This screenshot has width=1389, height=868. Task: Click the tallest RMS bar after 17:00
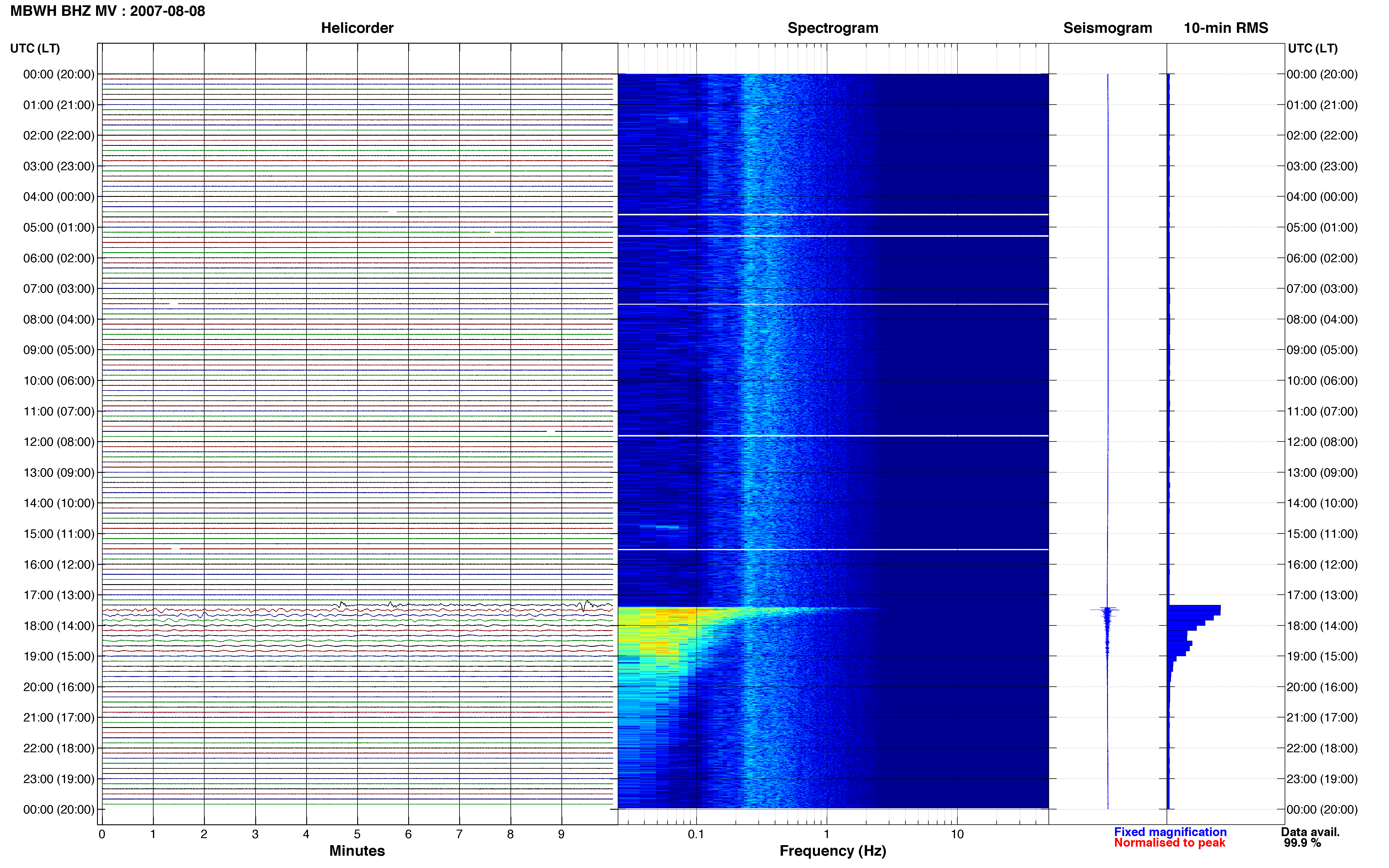pyautogui.click(x=1194, y=608)
